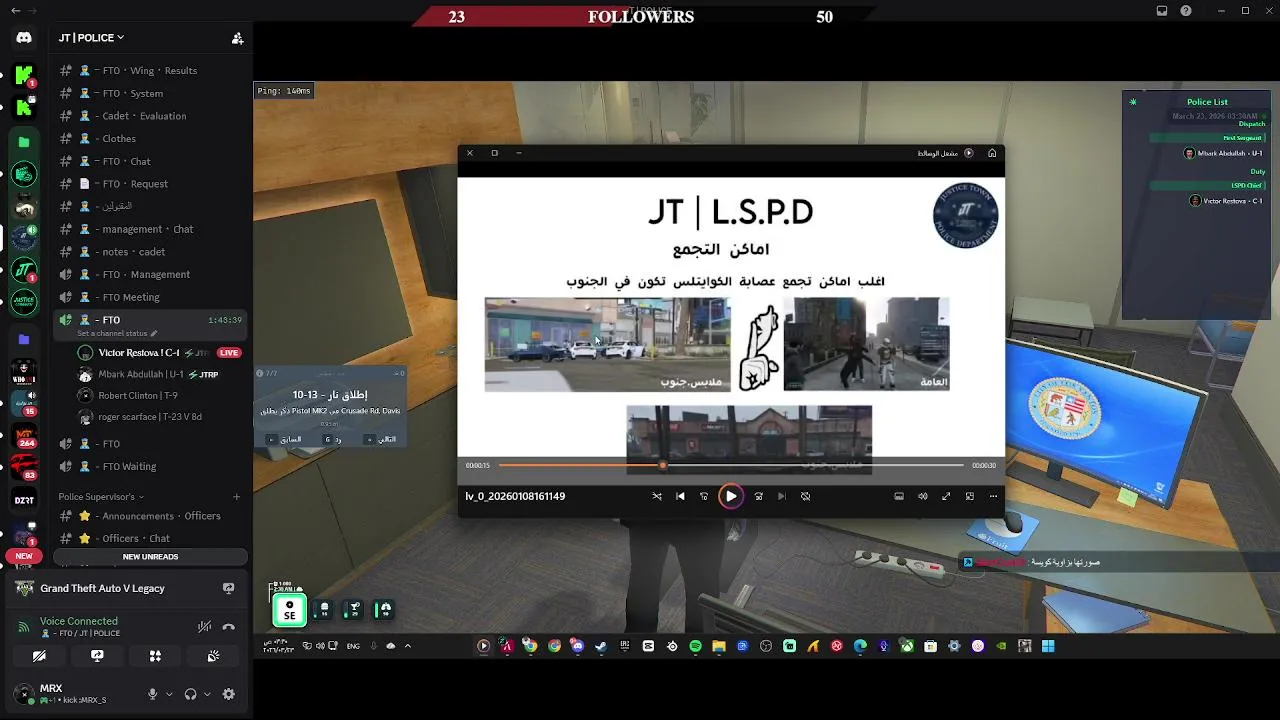Viewport: 1280px width, 720px height.
Task: Add channel to Police Supervisor's category
Action: coord(237,496)
